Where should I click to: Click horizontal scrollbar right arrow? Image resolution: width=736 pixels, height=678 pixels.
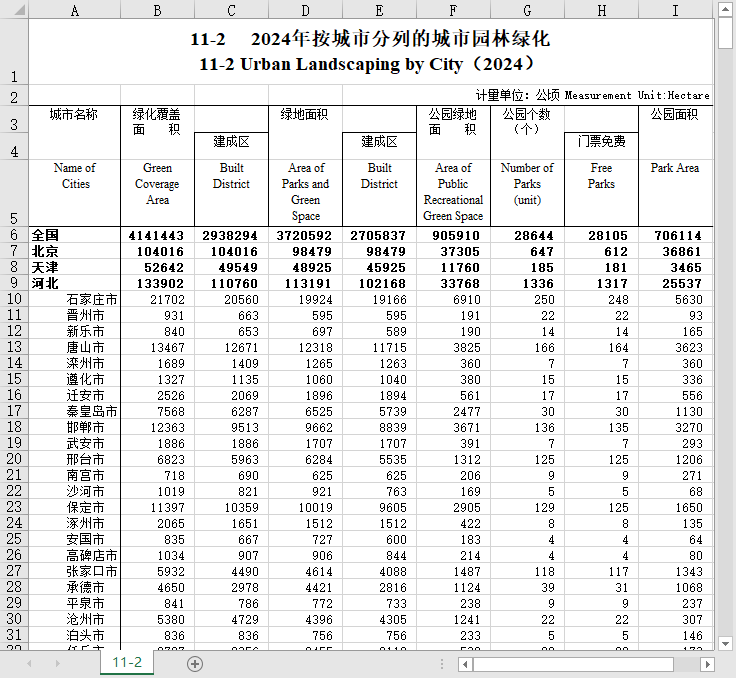coord(707,664)
